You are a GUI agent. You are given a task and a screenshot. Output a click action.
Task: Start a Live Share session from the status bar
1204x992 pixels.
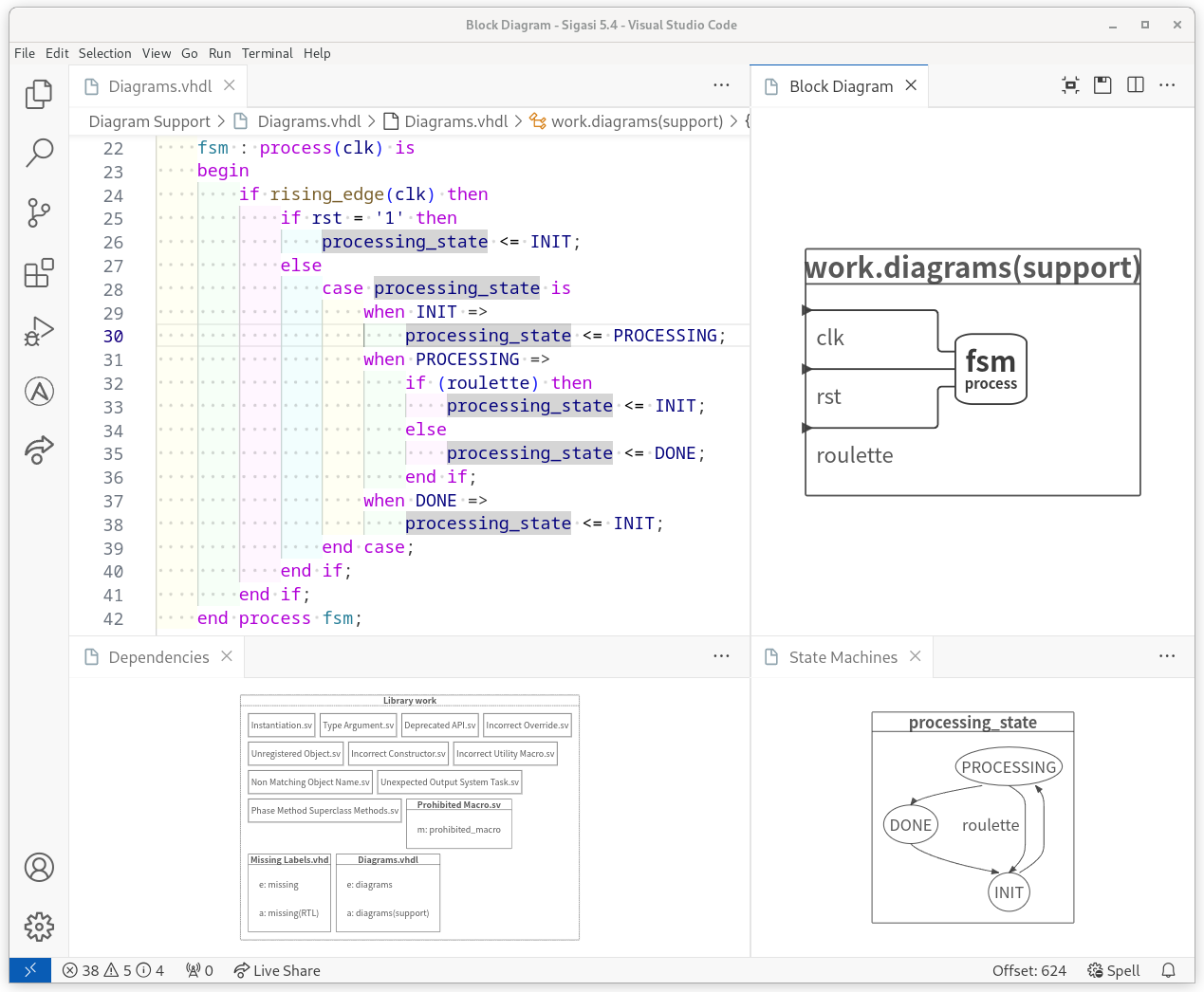pos(276,970)
